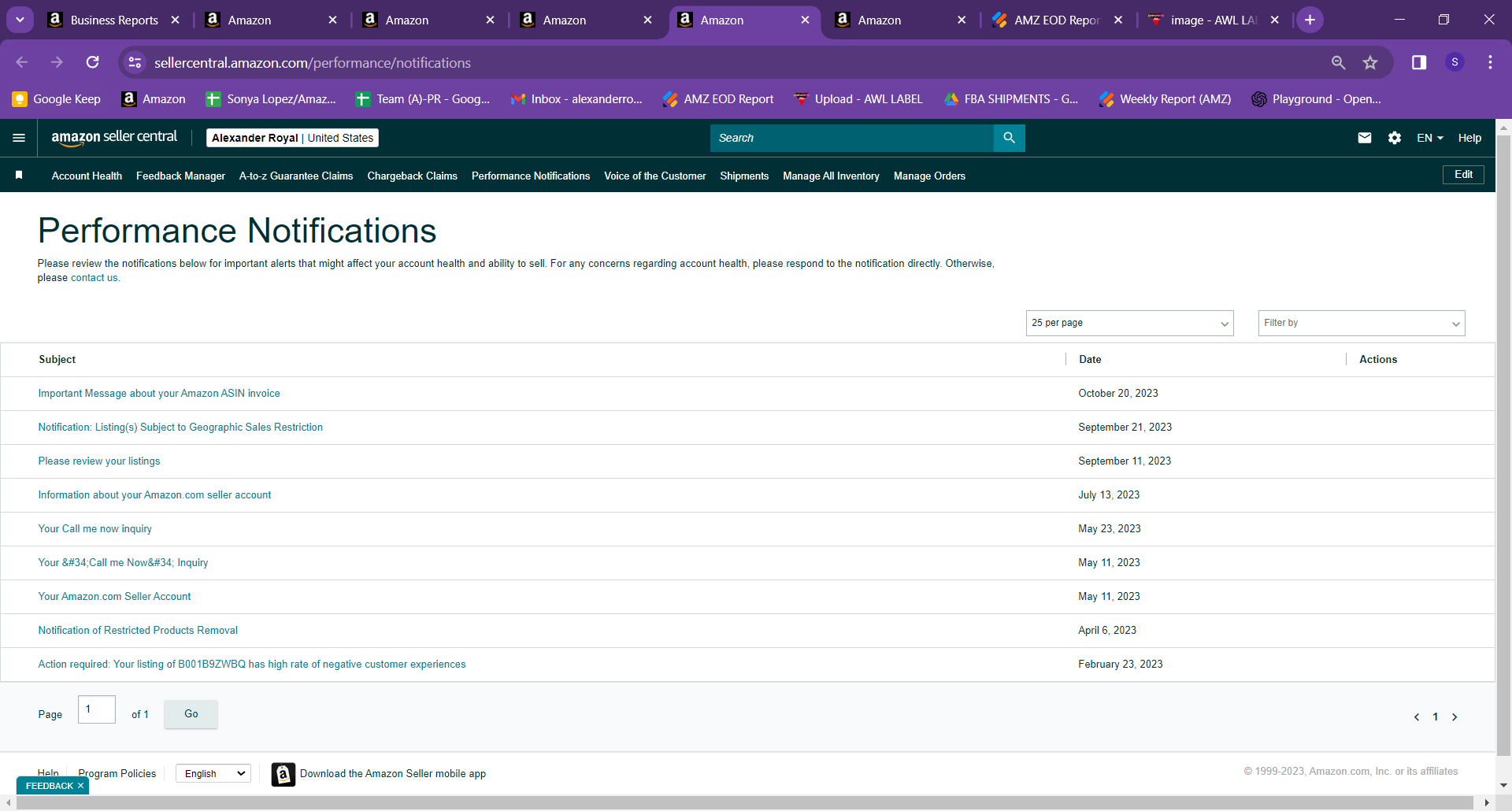Viewport: 1512px width, 811px height.
Task: Open the Chrome three-dot menu
Action: point(1490,62)
